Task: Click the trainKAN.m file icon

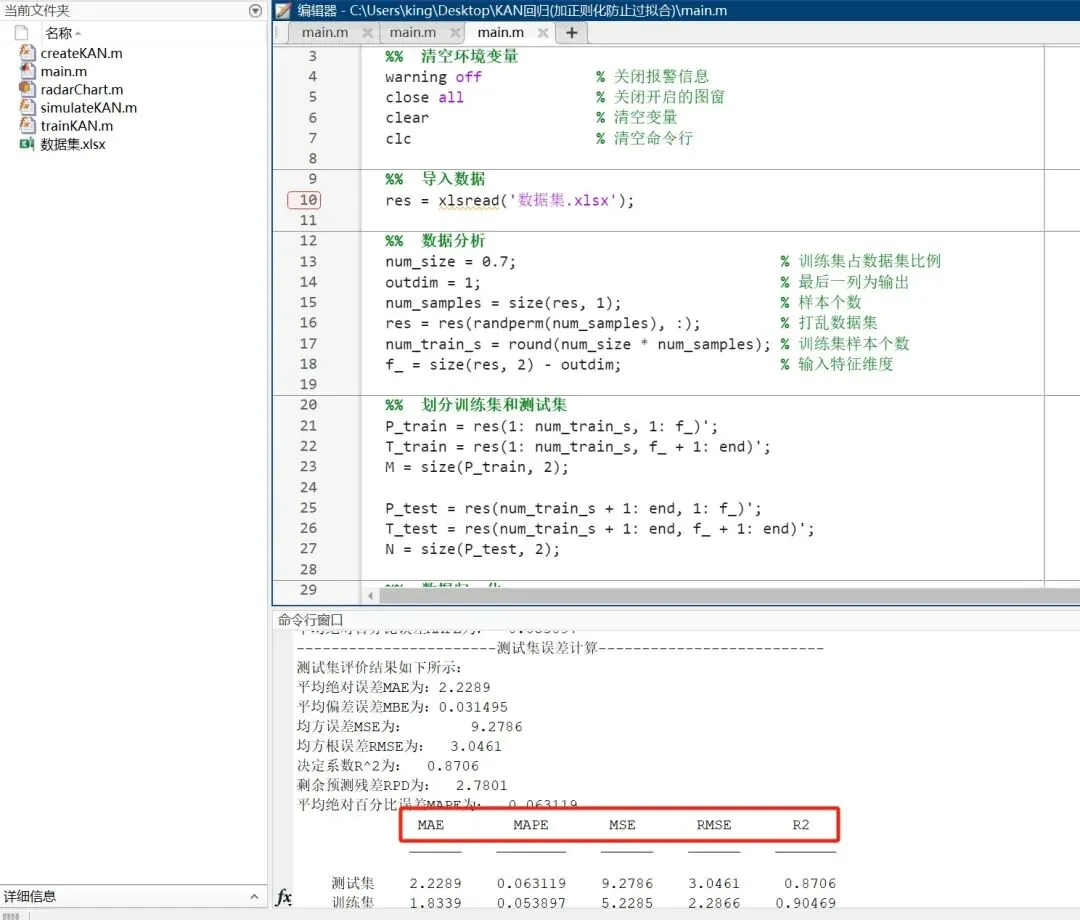Action: point(27,125)
